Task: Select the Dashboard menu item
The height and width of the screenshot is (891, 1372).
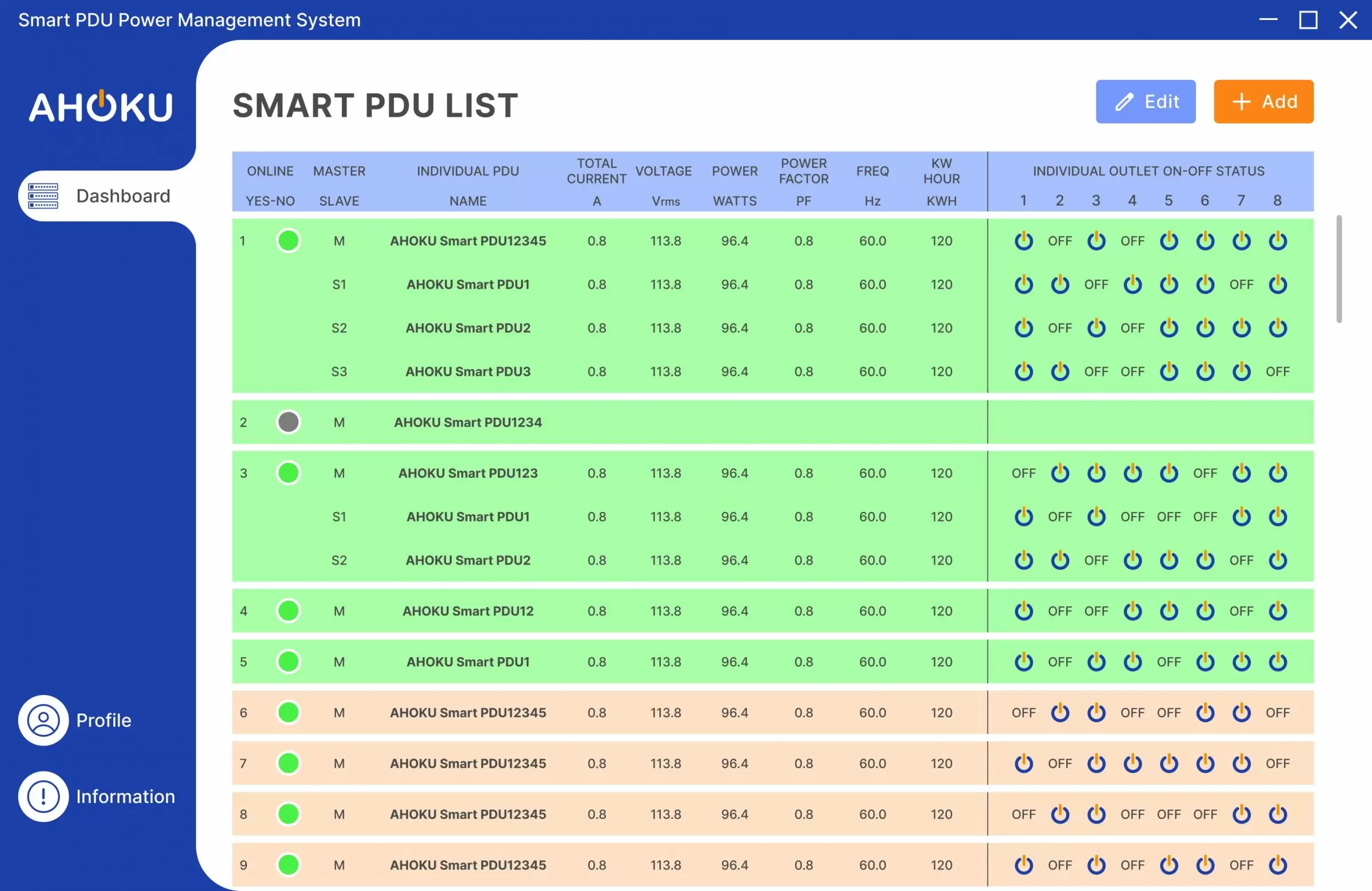Action: (123, 196)
